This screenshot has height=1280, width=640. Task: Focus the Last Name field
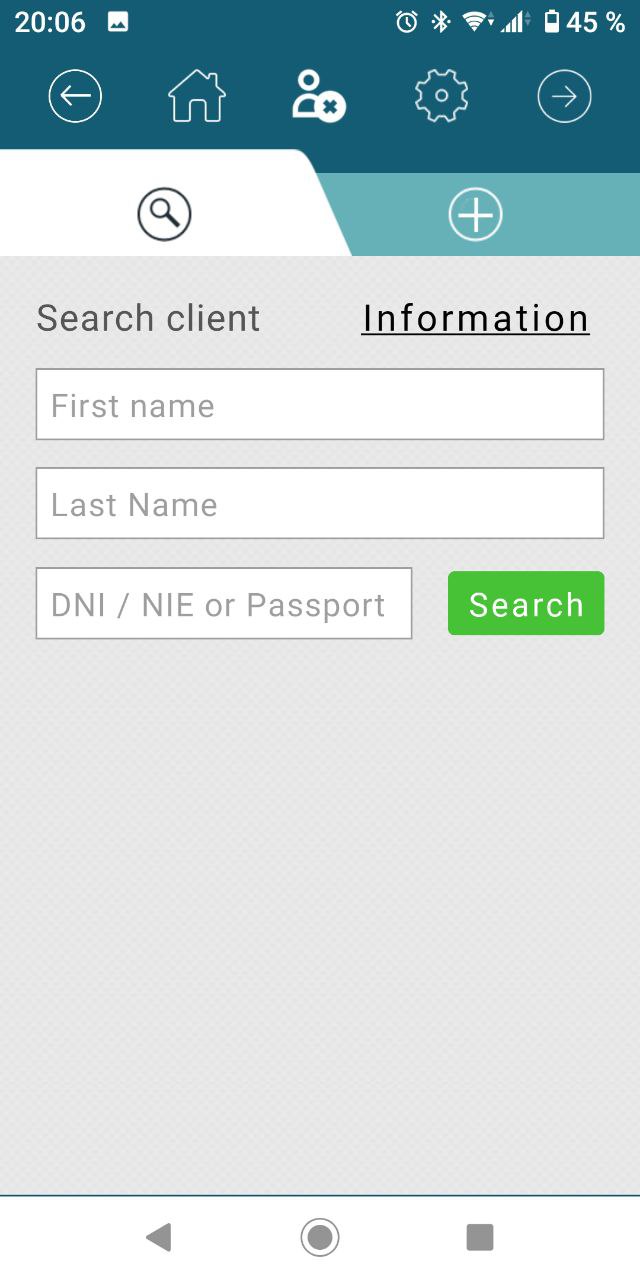click(x=320, y=504)
